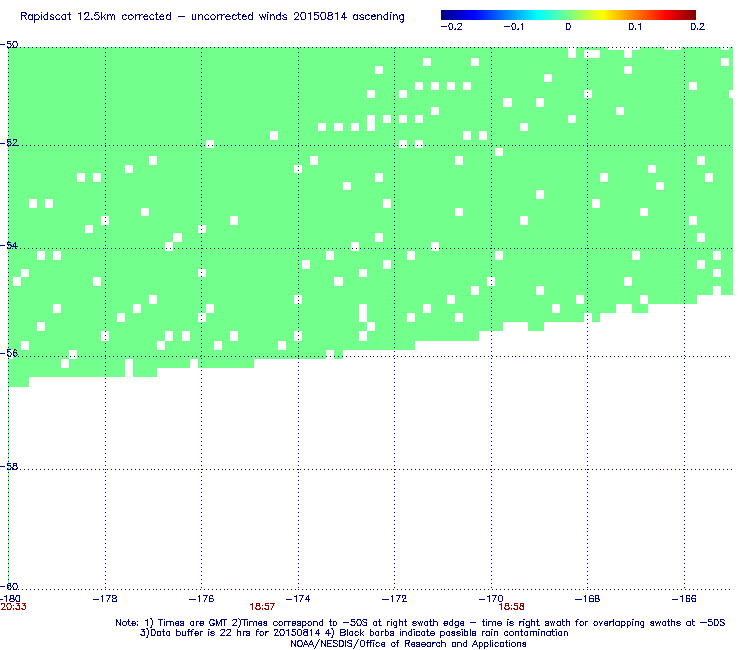Click the -166 longitude axis label
740x650 pixels.
coord(684,599)
